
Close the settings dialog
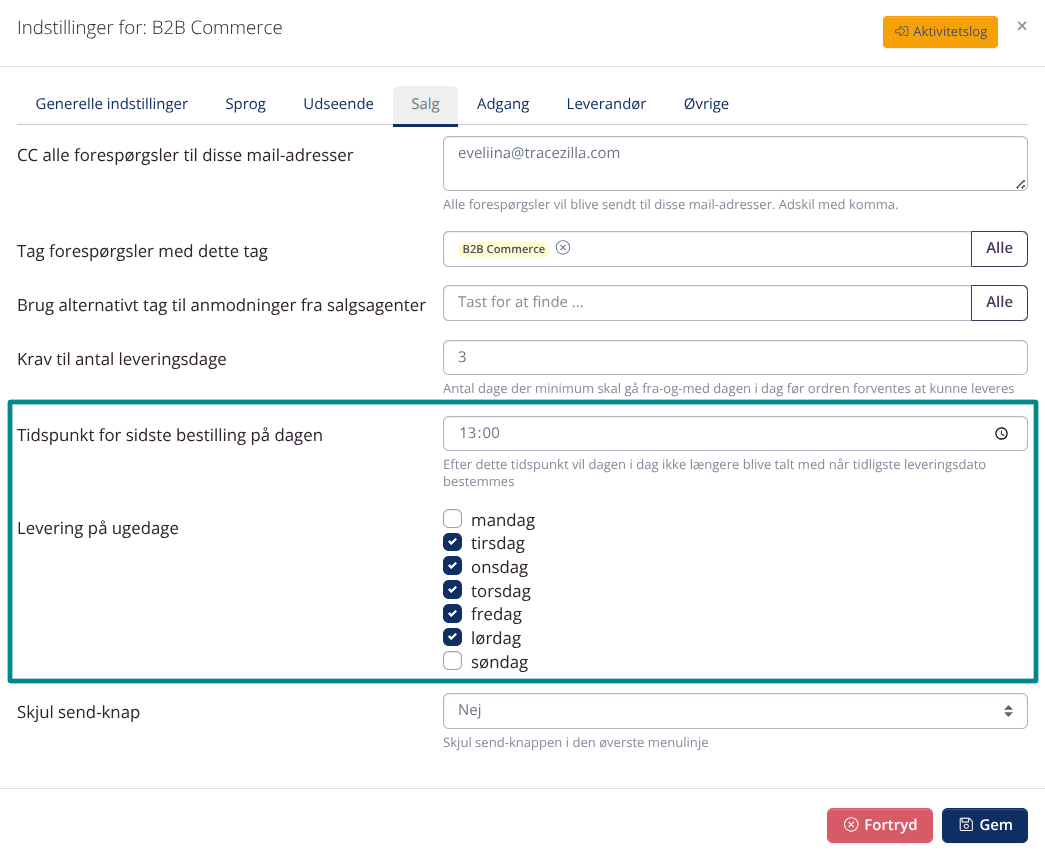pos(1021,27)
